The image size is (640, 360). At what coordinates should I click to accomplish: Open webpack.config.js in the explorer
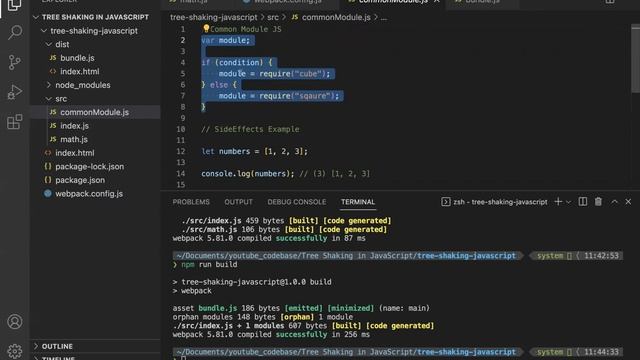(x=89, y=194)
